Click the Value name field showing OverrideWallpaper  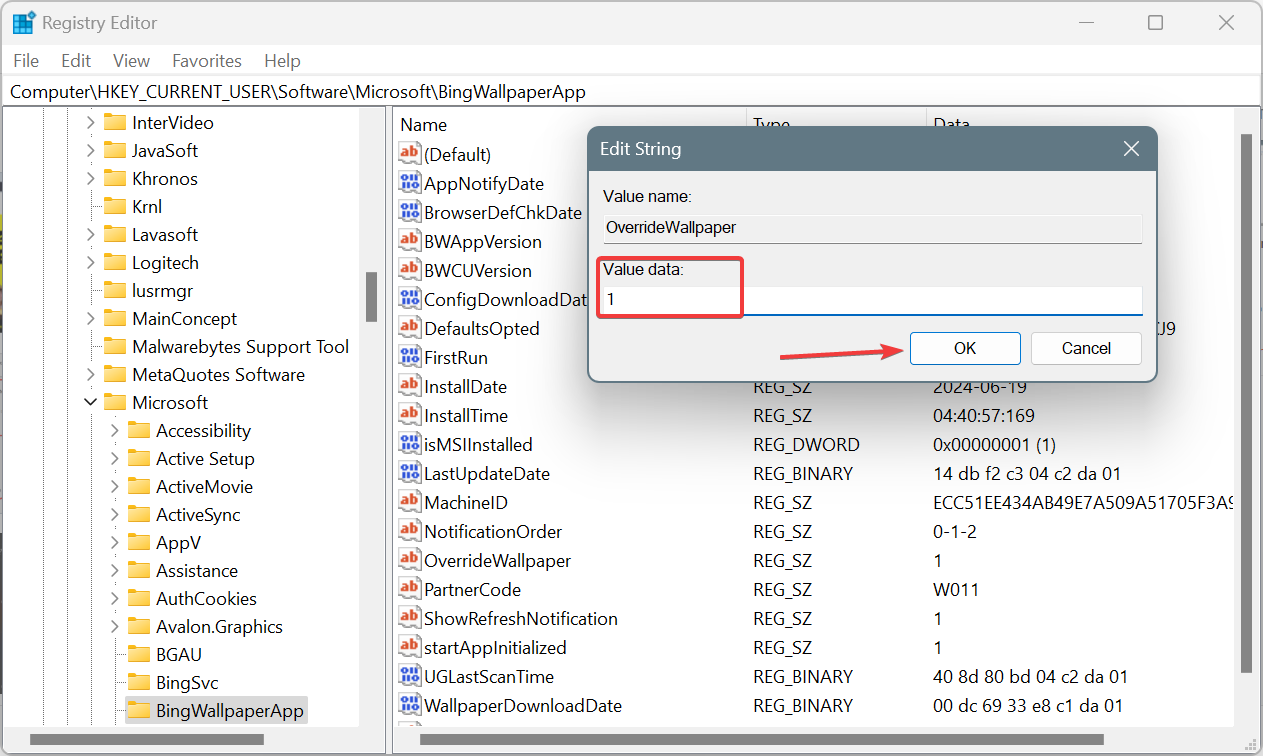click(x=872, y=227)
